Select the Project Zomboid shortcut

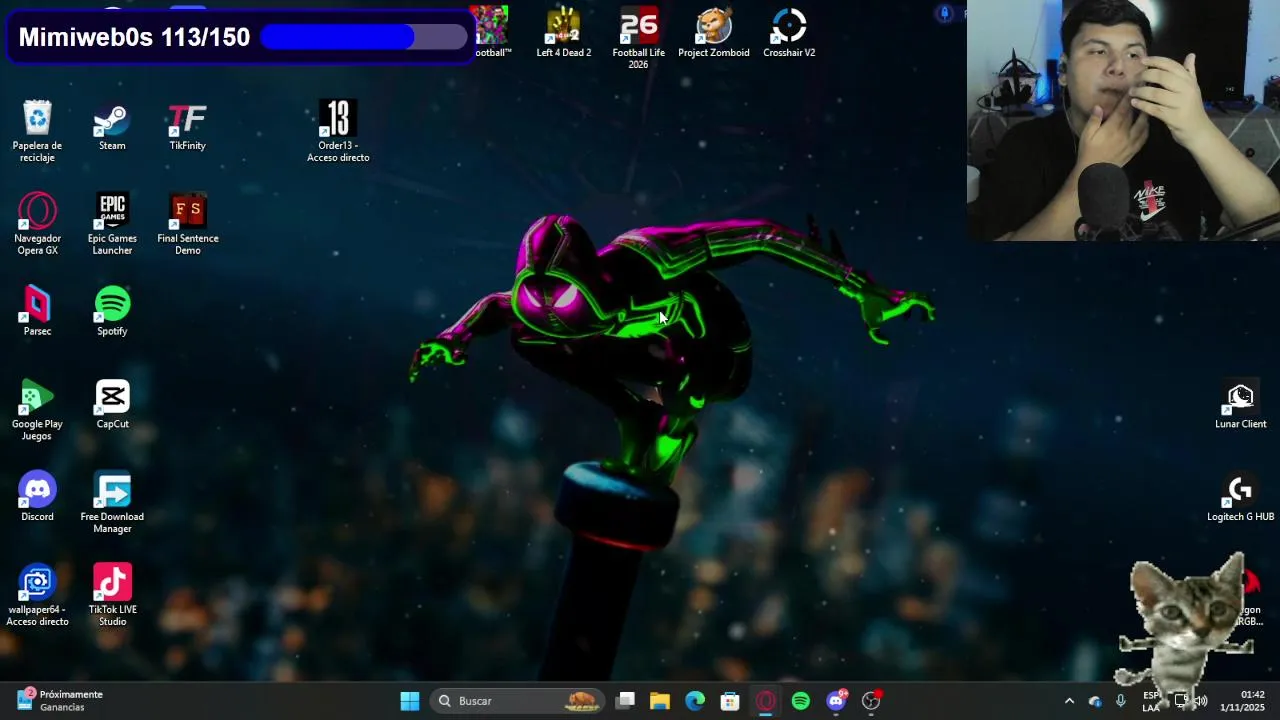coord(713,32)
